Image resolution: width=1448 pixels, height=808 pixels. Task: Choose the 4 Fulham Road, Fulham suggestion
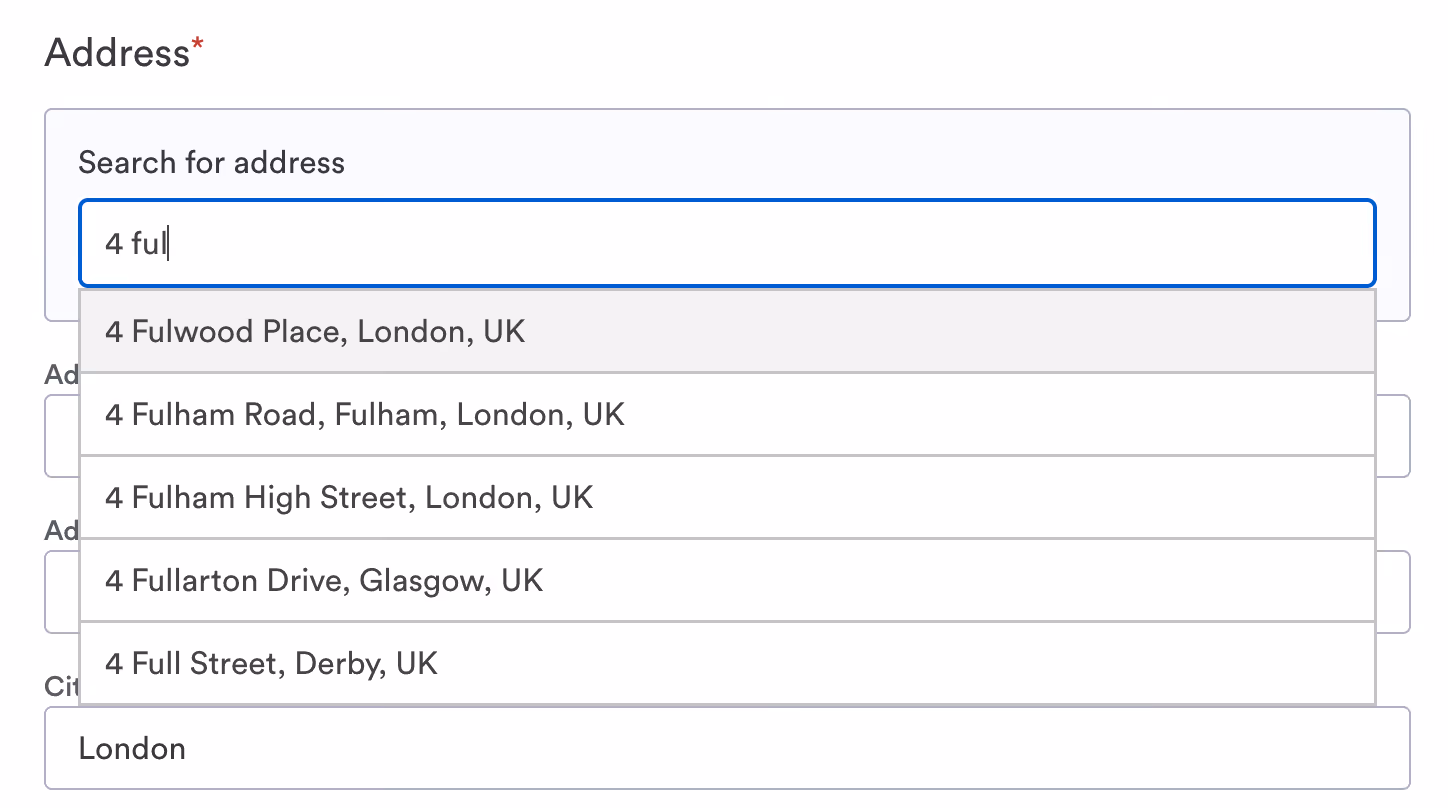pyautogui.click(x=364, y=414)
